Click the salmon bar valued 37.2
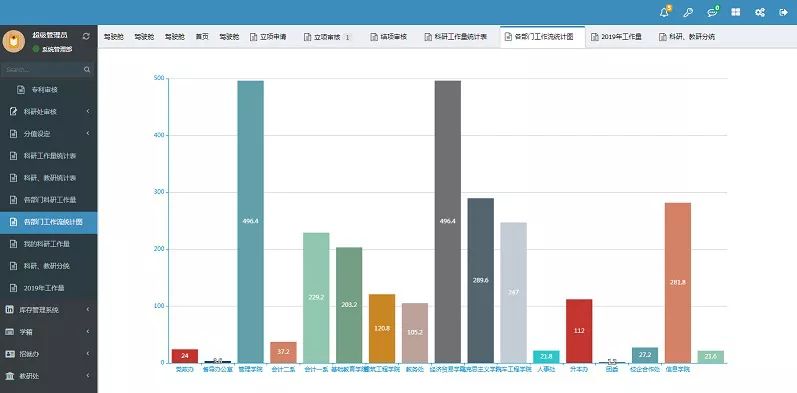The width and height of the screenshot is (797, 393). click(283, 352)
